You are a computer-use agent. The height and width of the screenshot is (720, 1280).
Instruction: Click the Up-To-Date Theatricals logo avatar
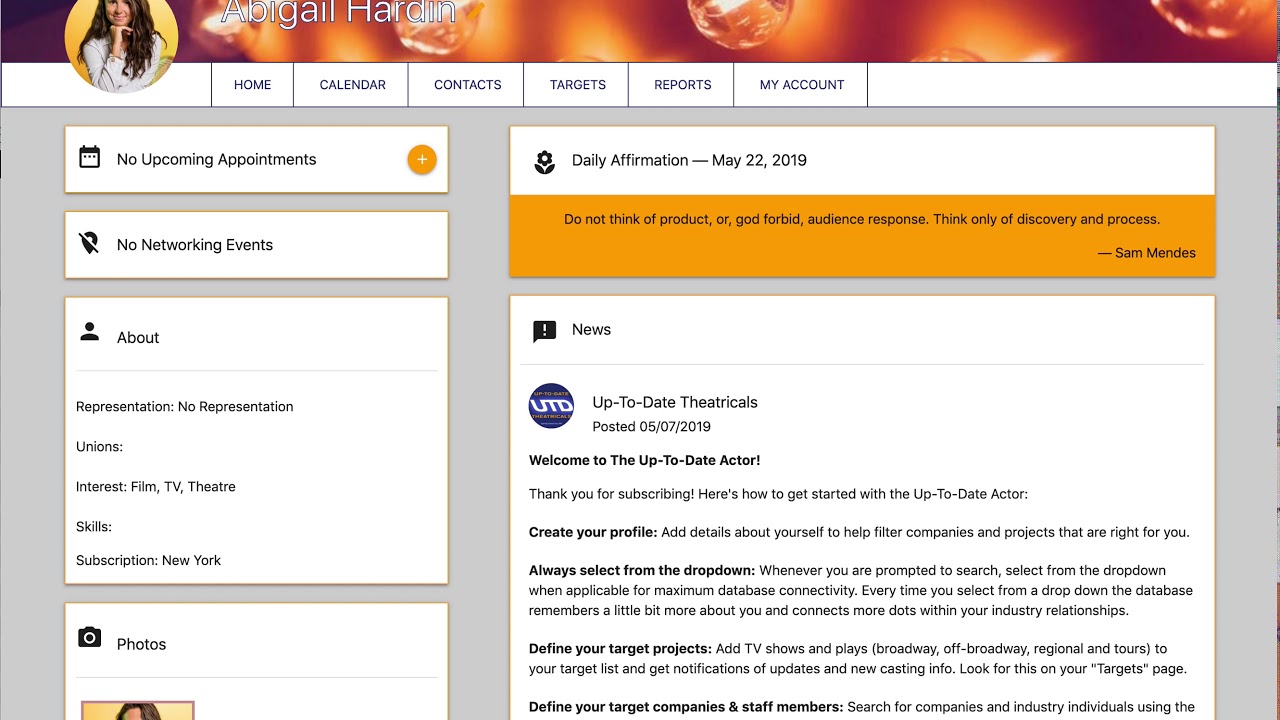pyautogui.click(x=551, y=406)
